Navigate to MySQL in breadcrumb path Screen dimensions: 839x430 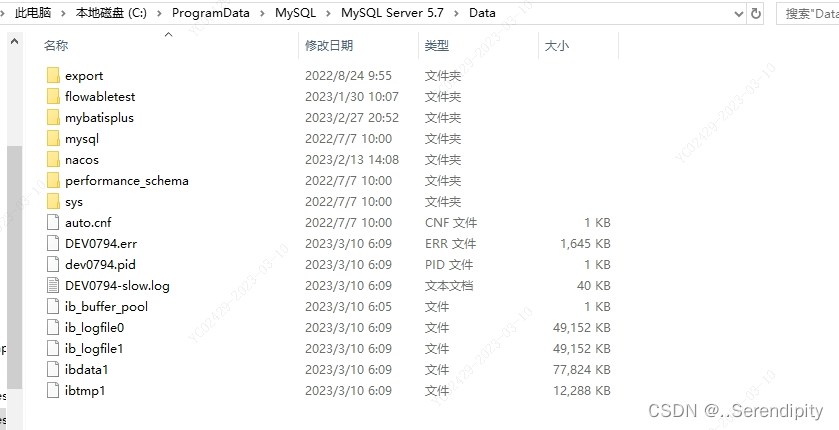[x=295, y=13]
